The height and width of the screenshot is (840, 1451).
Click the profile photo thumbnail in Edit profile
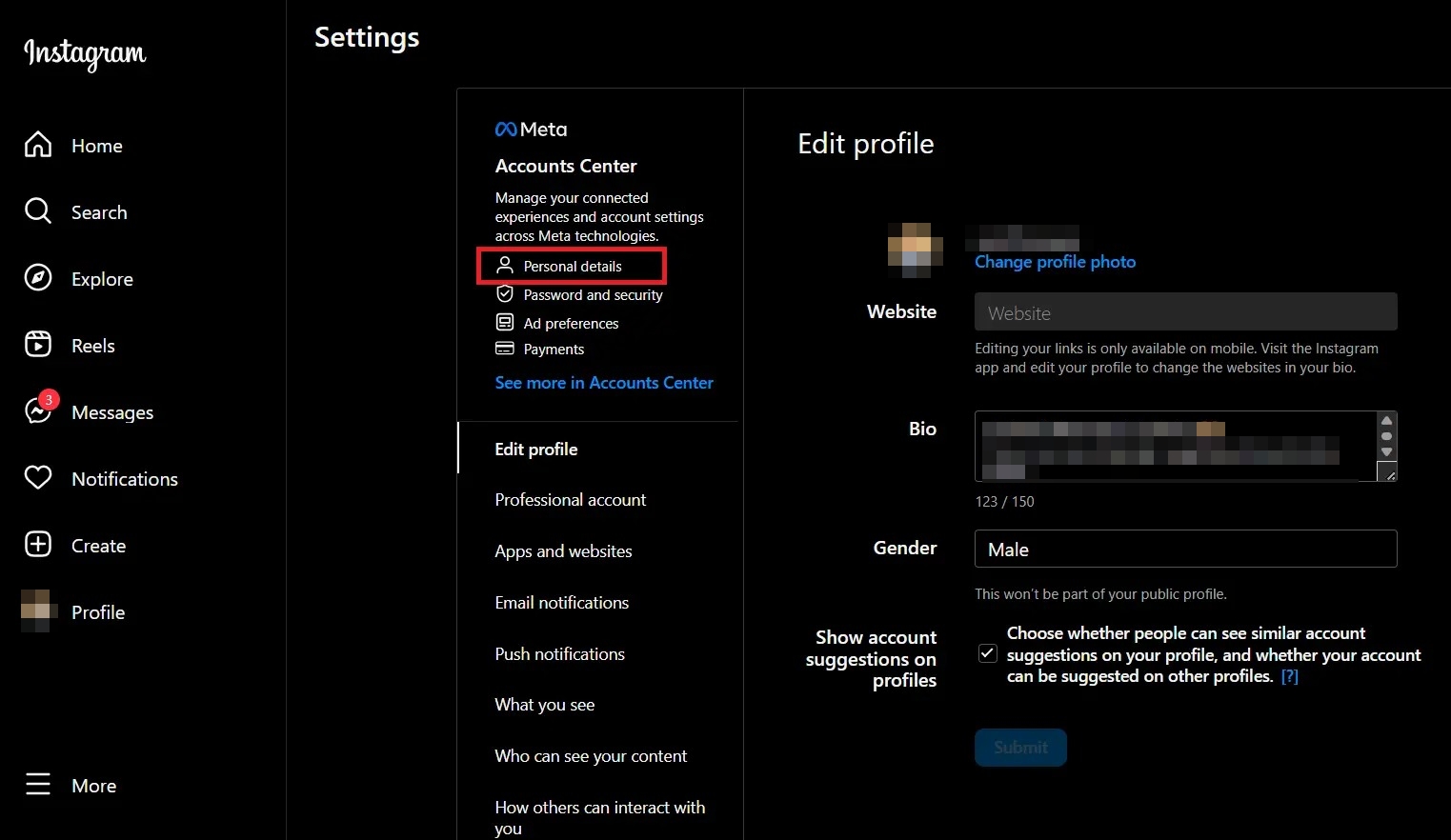(x=915, y=250)
